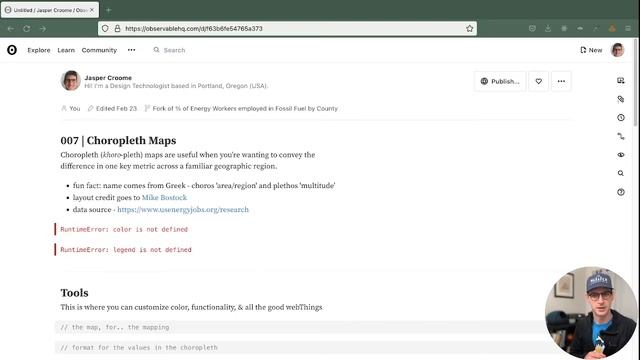640x360 pixels.
Task: Bookmark the page with the star icon
Action: point(469,29)
